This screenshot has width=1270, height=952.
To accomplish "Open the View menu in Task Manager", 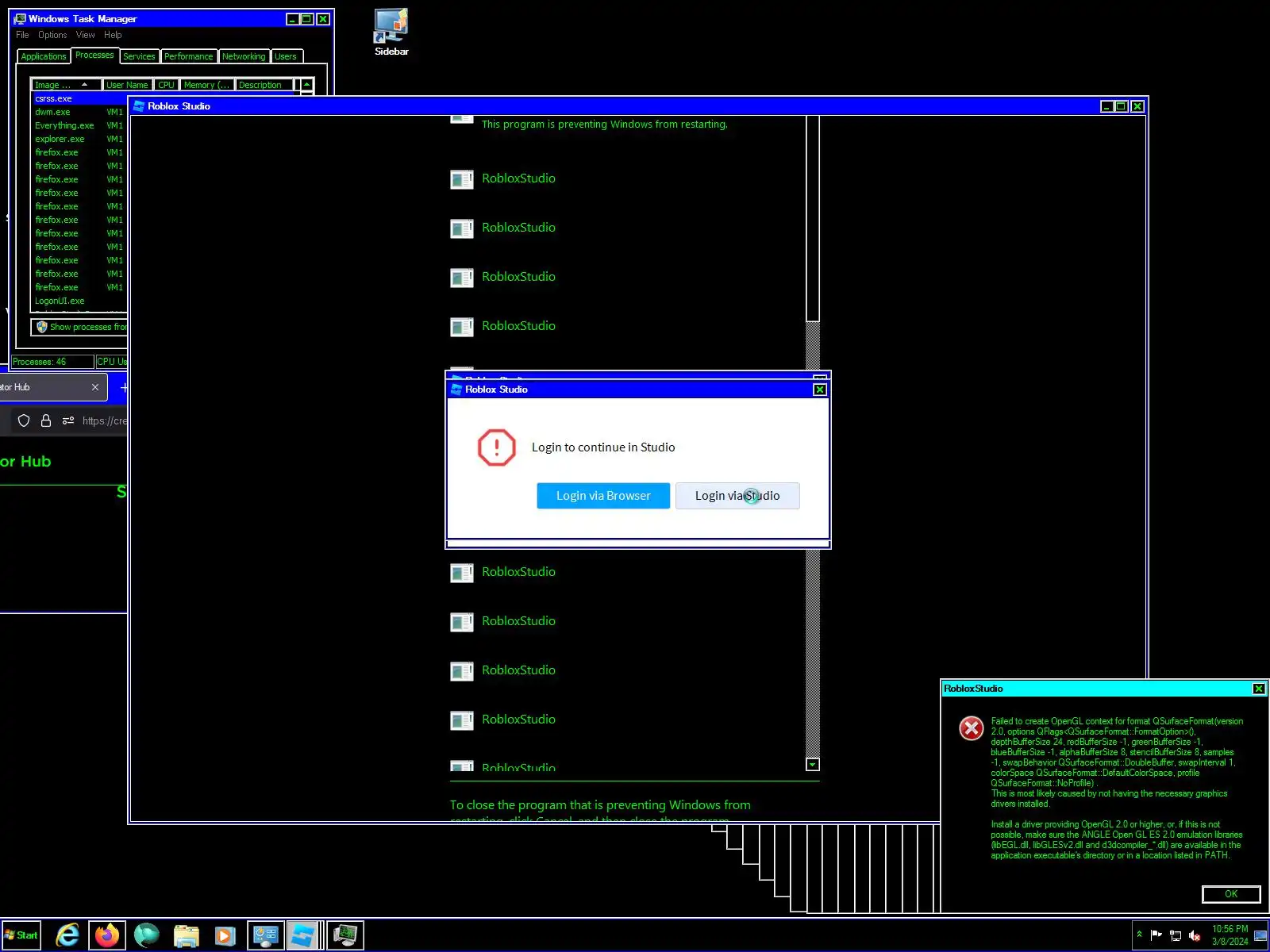I will coord(86,35).
